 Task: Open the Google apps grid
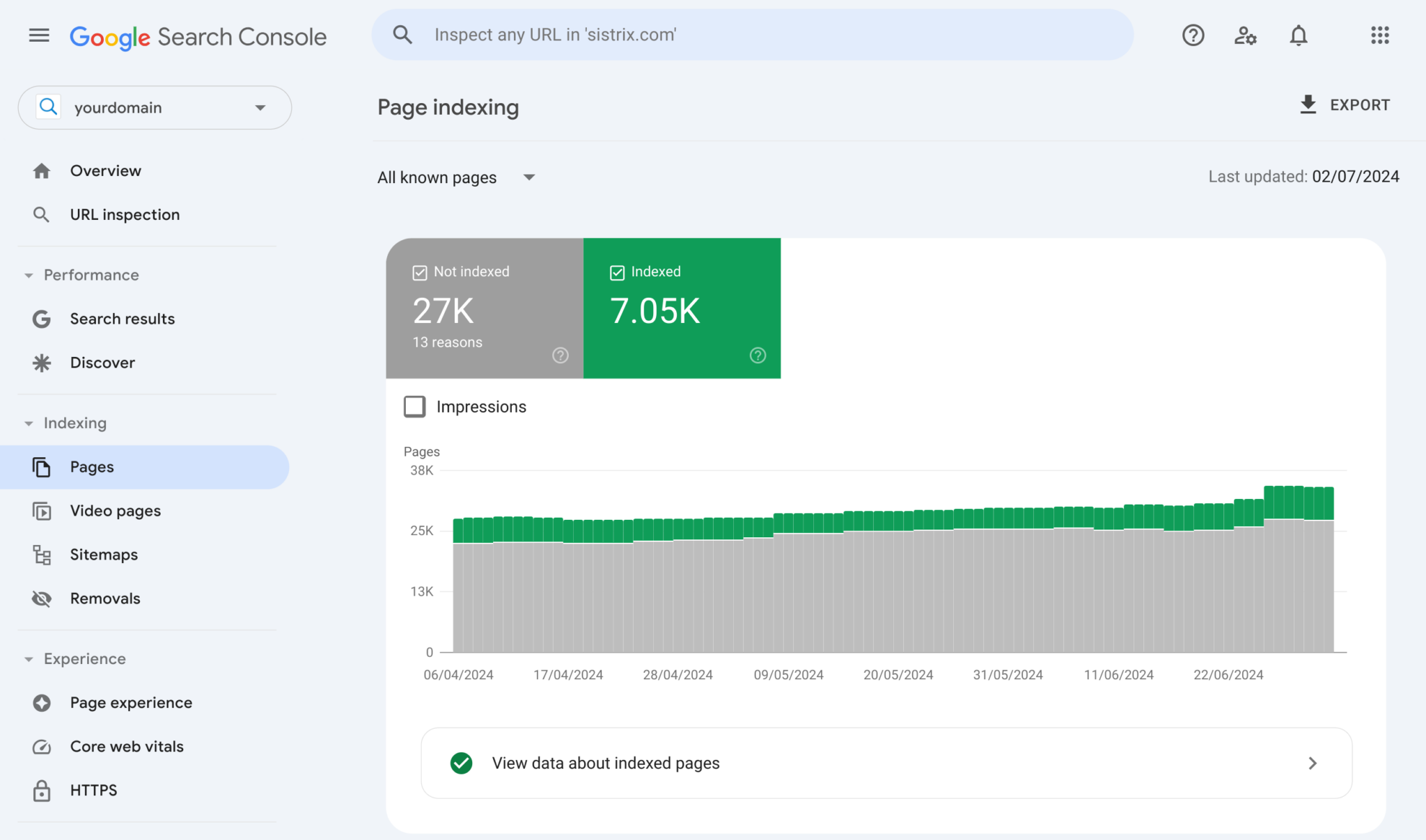pos(1379,35)
